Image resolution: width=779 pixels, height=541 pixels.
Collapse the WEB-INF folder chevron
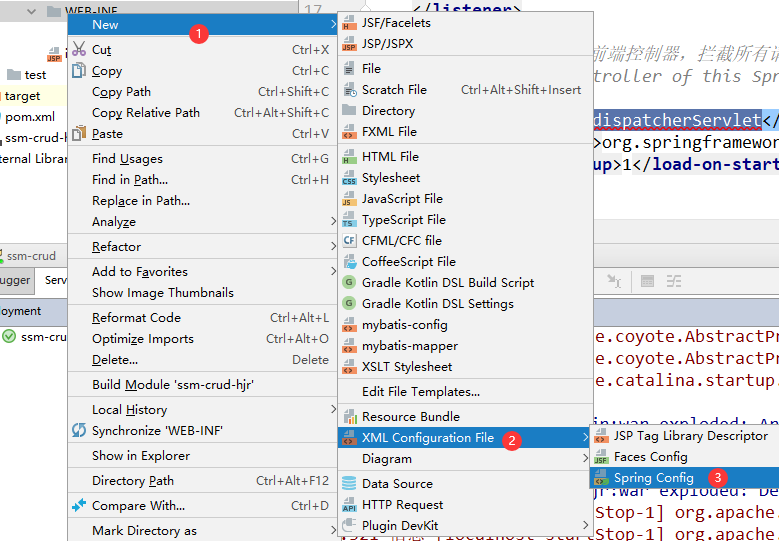(31, 11)
